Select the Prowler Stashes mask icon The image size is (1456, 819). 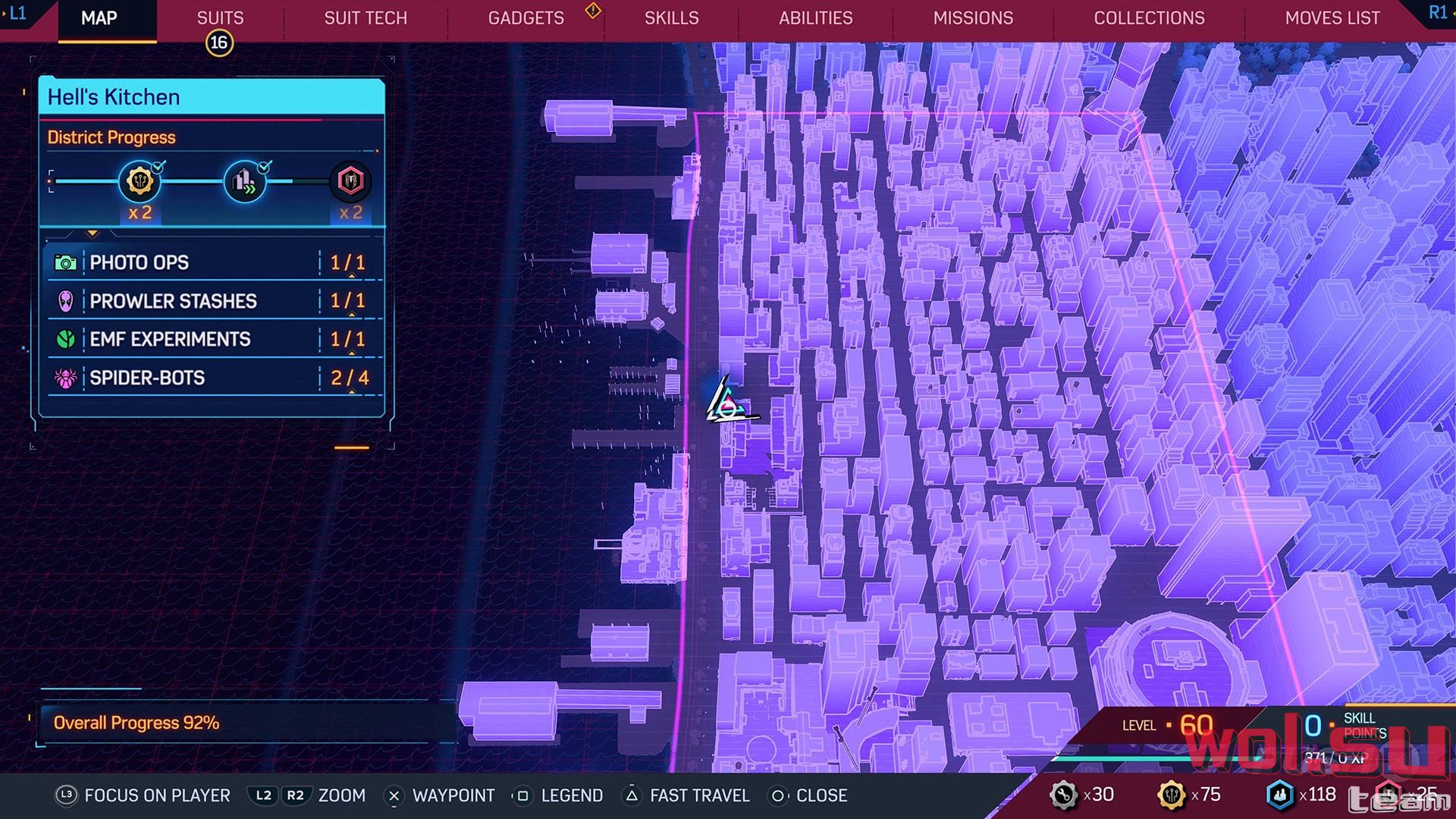[66, 301]
